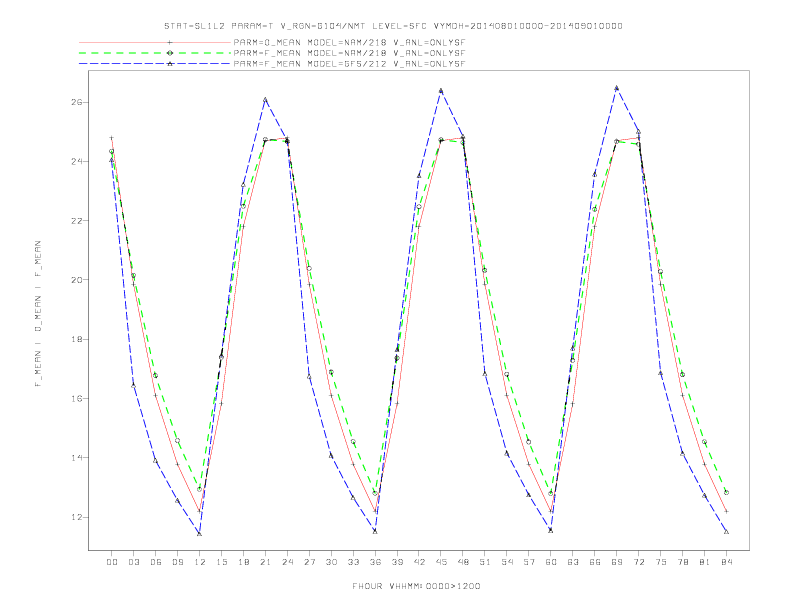
Task: Click x-axis forecast hour label 45
Action: [x=441, y=562]
